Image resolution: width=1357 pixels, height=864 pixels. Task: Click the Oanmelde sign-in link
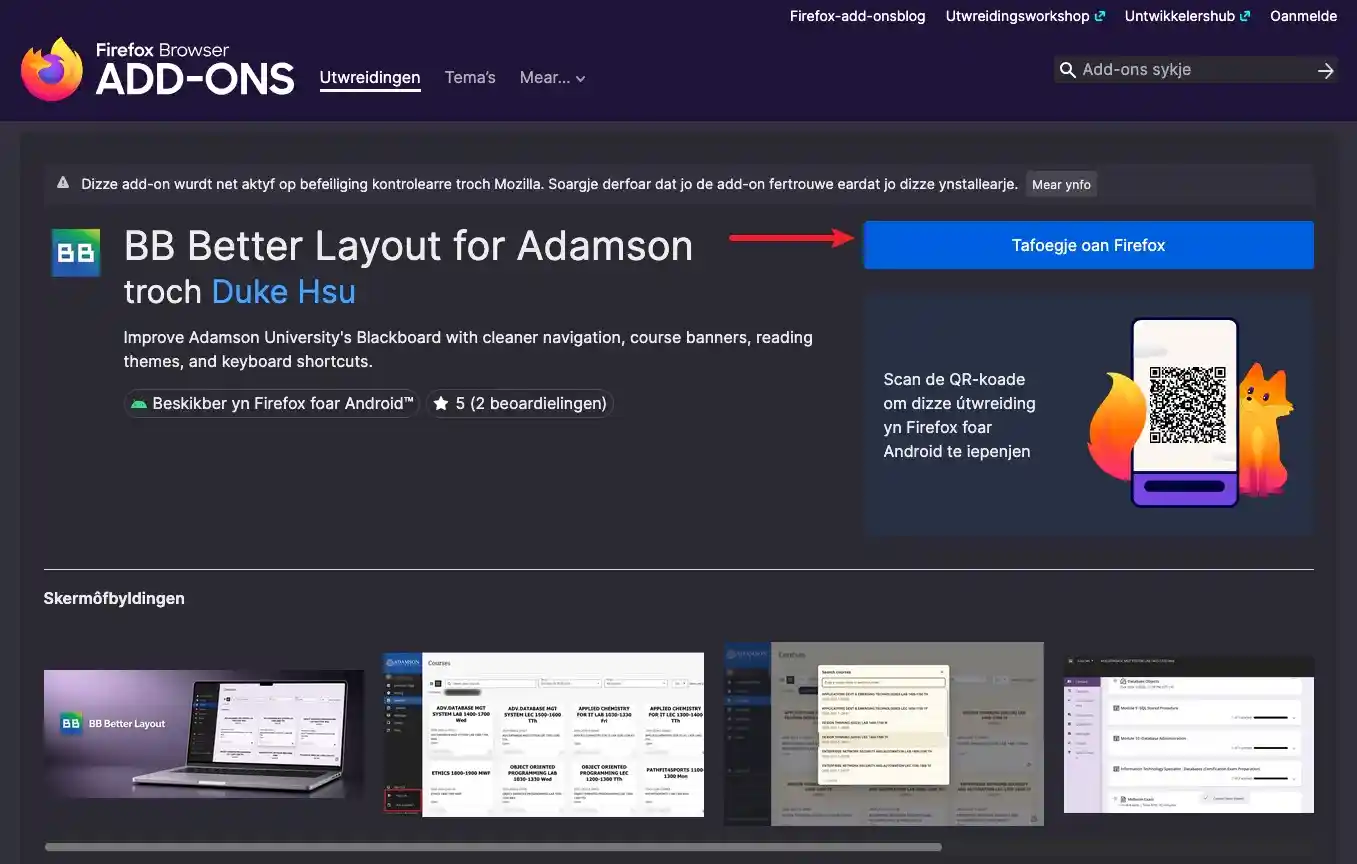[x=1303, y=16]
